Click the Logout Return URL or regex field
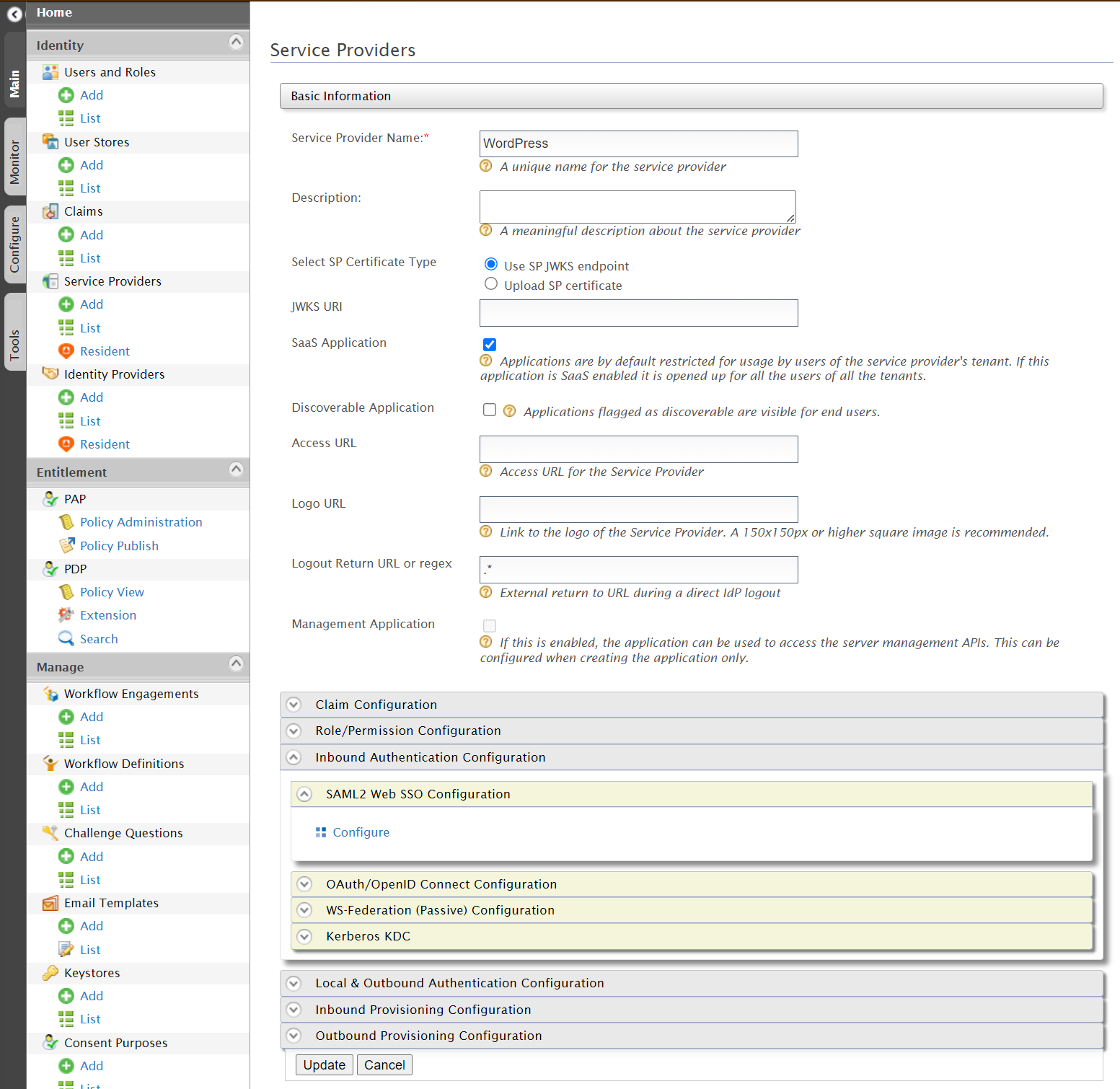The height and width of the screenshot is (1089, 1120). coord(639,570)
